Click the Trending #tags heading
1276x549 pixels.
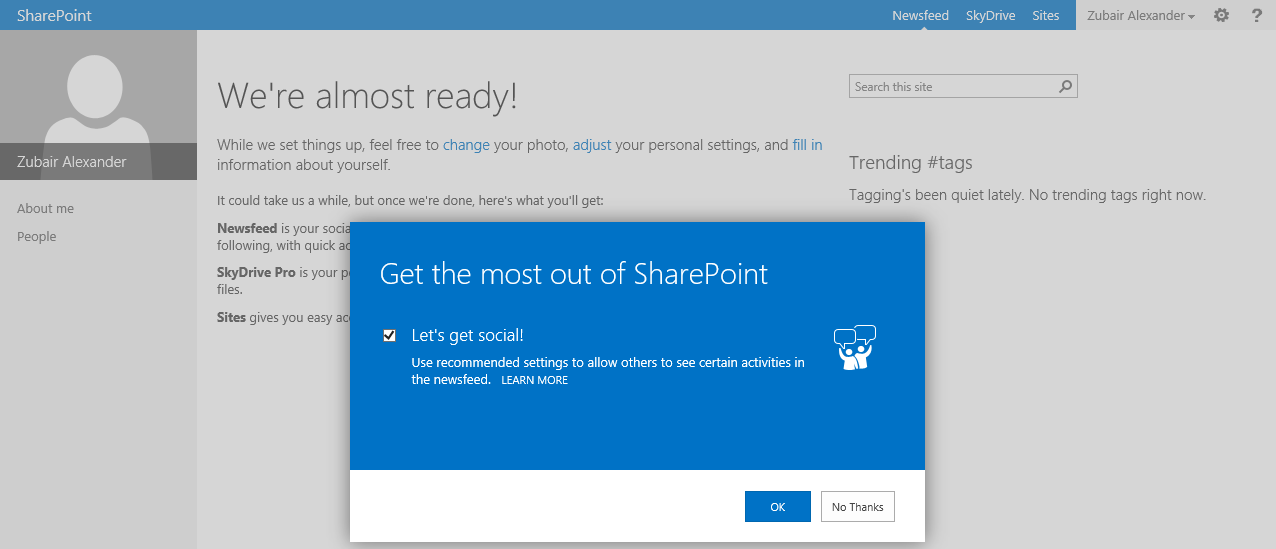[911, 163]
